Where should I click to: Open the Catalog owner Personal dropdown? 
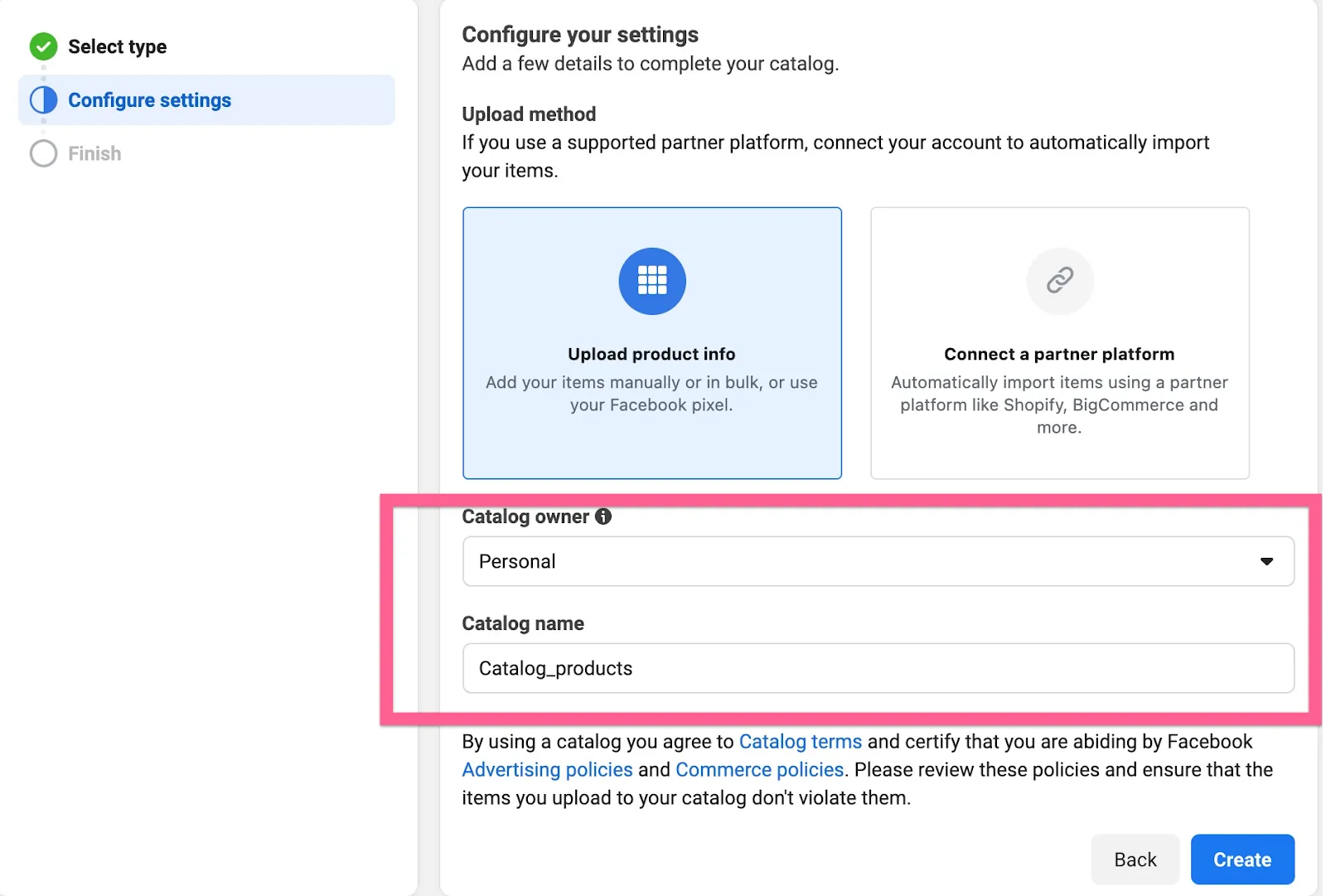point(878,561)
